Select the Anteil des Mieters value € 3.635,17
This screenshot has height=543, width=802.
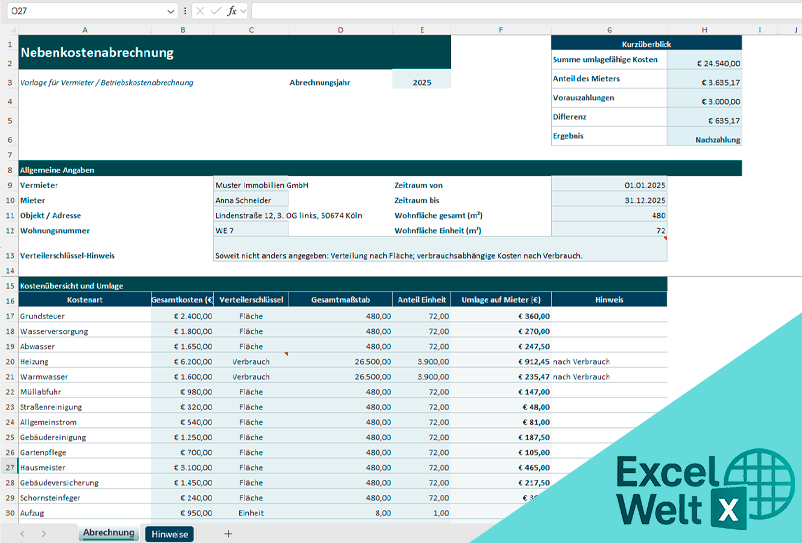pyautogui.click(x=704, y=79)
